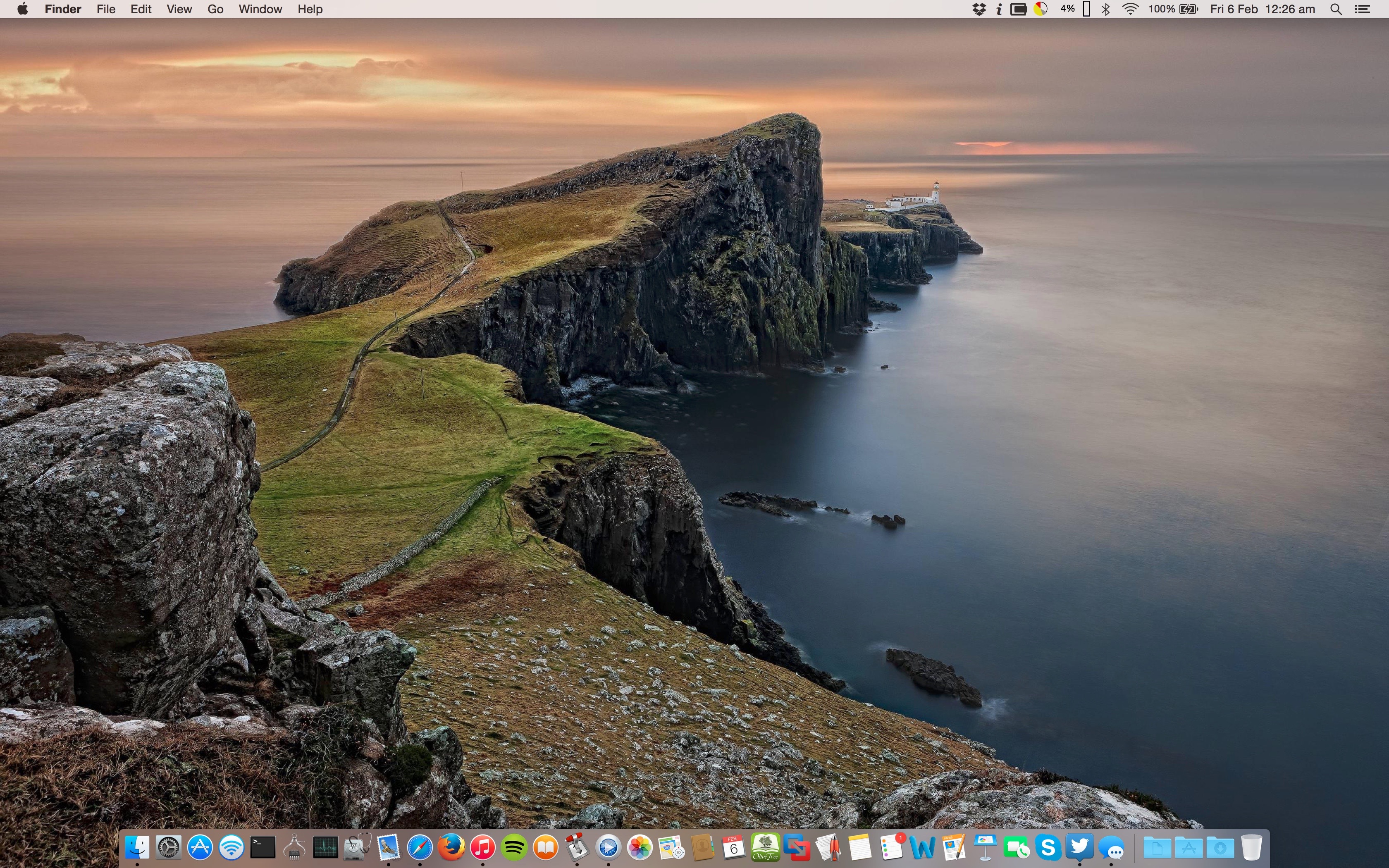The image size is (1389, 868).
Task: Open the Apple menu
Action: pyautogui.click(x=23, y=9)
